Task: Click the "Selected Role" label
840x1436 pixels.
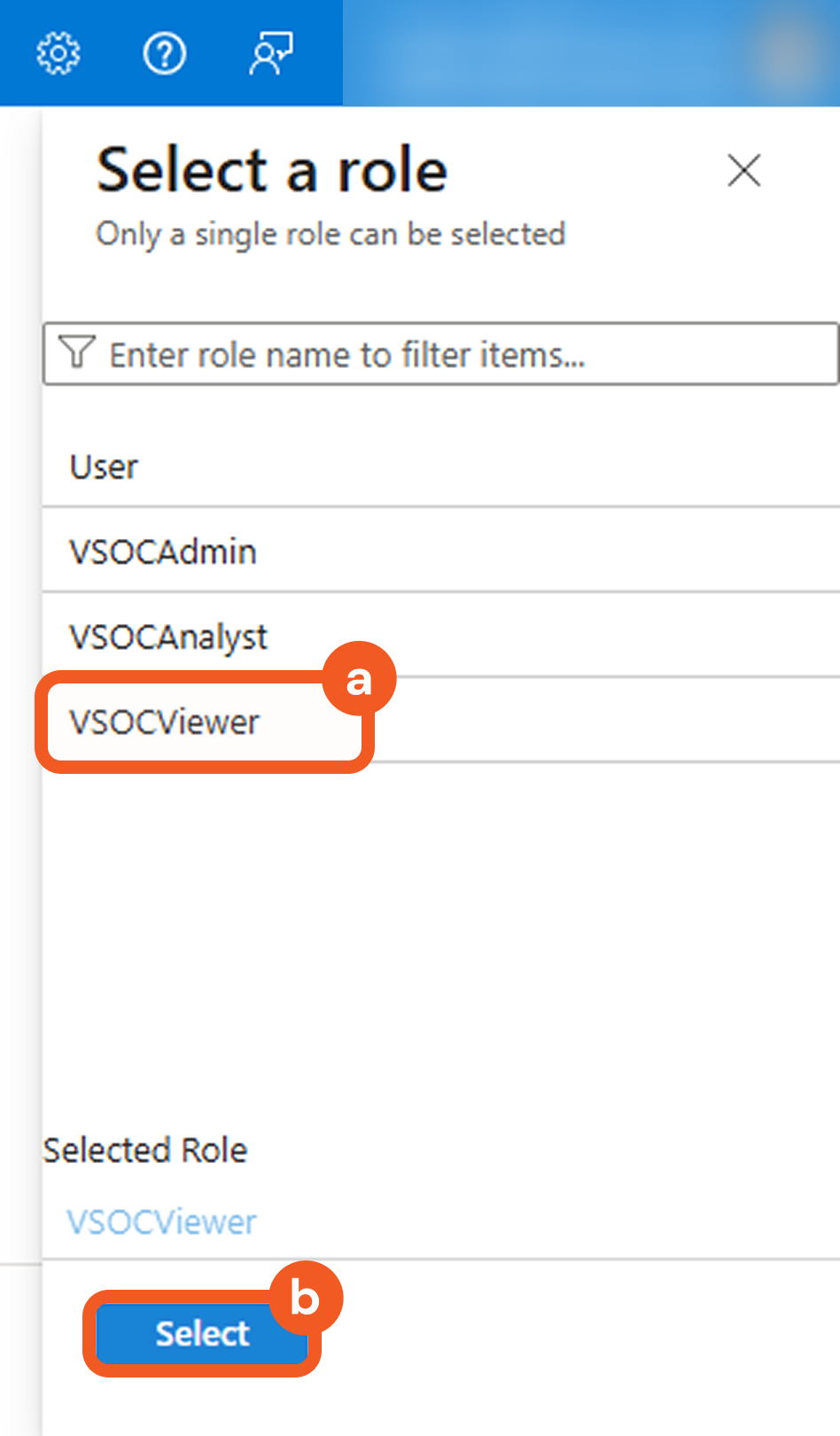Action: click(x=145, y=1151)
